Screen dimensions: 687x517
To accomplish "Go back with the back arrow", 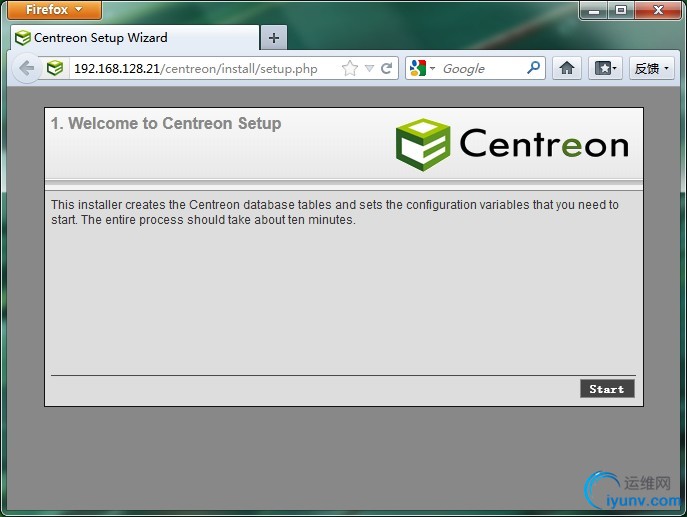I will [27, 68].
